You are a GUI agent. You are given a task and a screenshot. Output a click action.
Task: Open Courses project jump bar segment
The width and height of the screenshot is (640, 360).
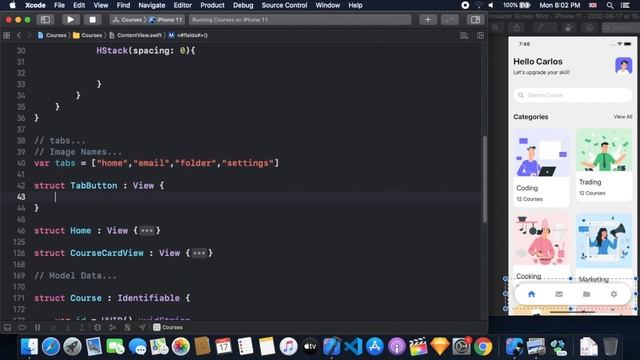(x=52, y=36)
